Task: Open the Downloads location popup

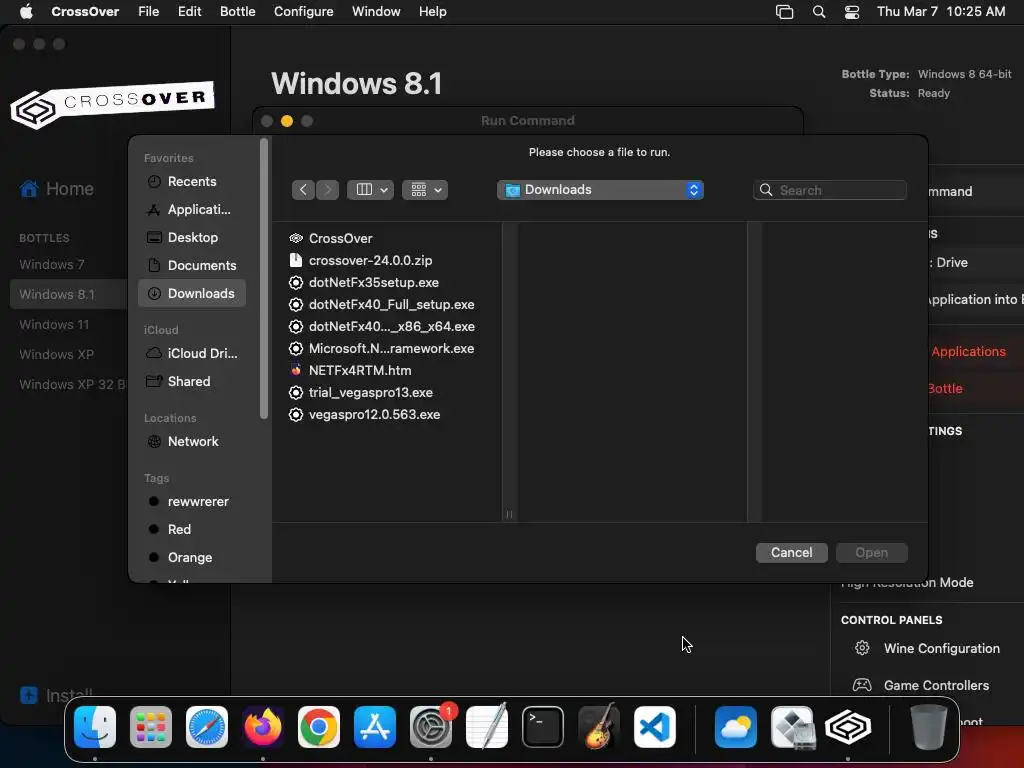Action: (600, 189)
